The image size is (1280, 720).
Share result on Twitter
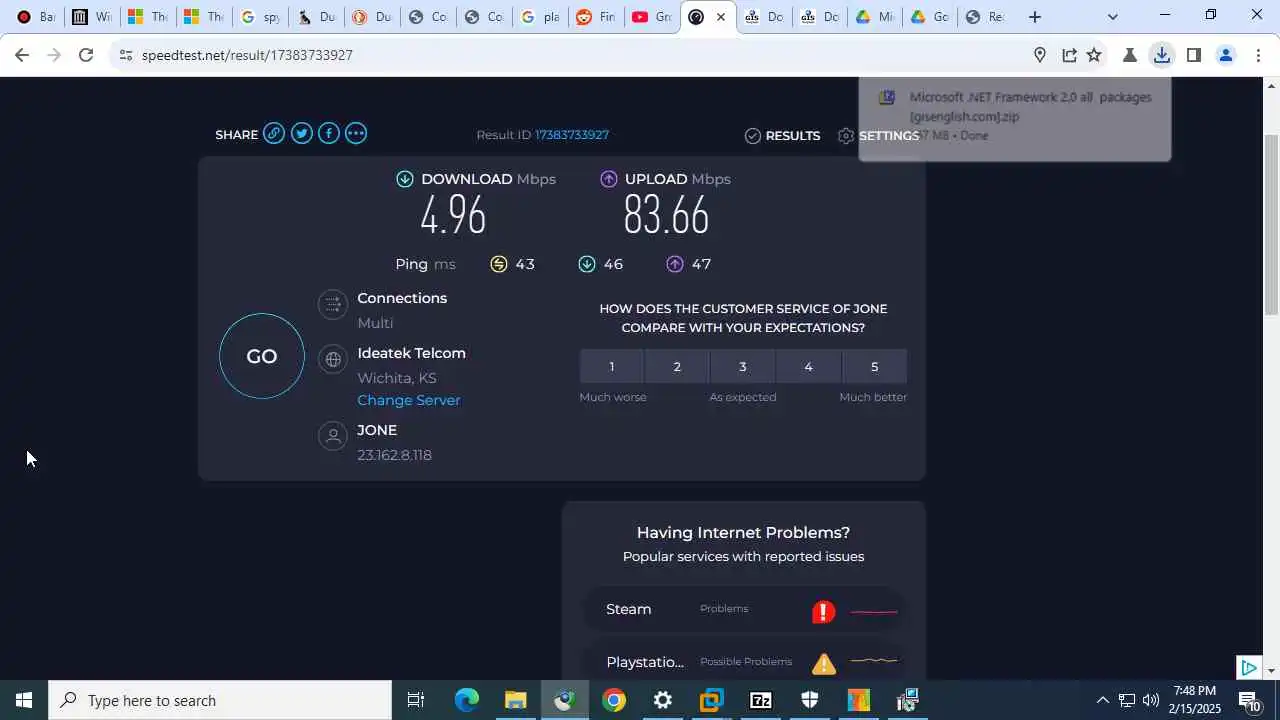point(301,134)
